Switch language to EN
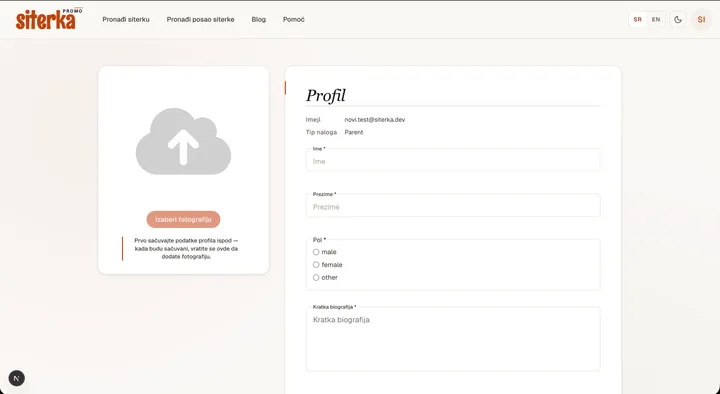 [x=656, y=19]
